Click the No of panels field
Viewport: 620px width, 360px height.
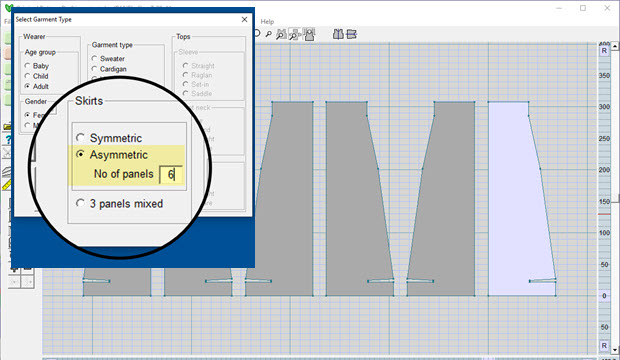171,174
